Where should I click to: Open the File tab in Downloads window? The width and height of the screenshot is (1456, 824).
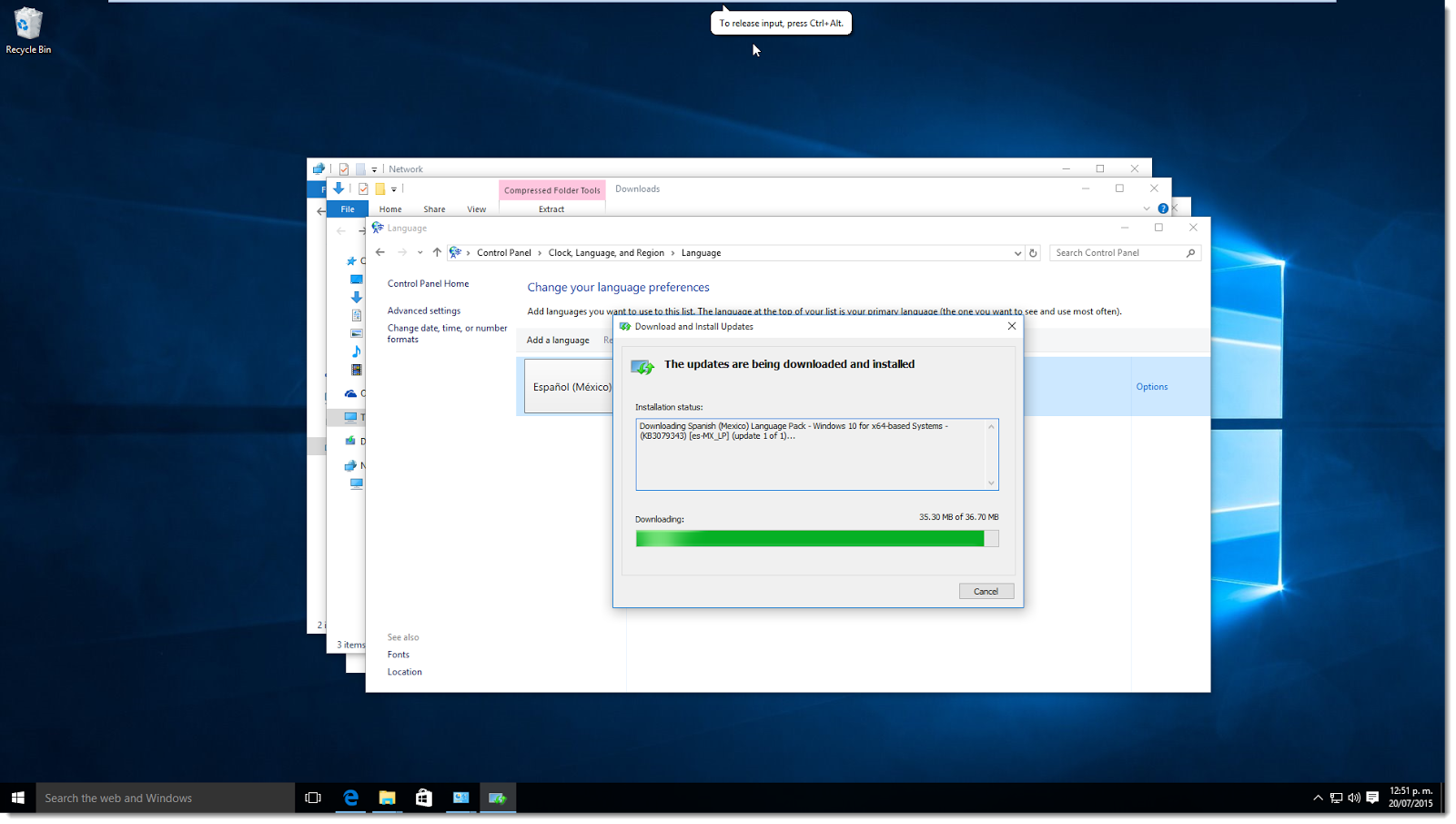point(348,209)
